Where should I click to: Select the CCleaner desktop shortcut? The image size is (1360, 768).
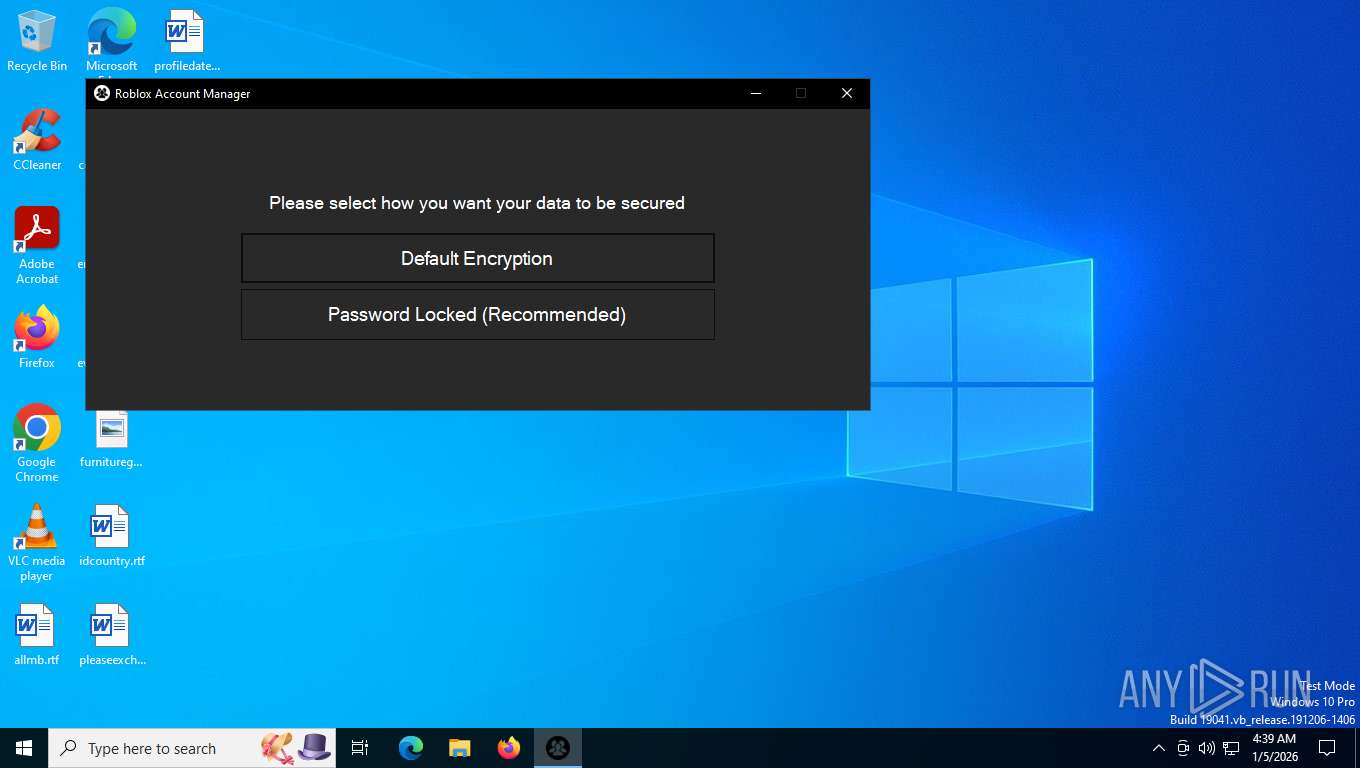tap(37, 140)
